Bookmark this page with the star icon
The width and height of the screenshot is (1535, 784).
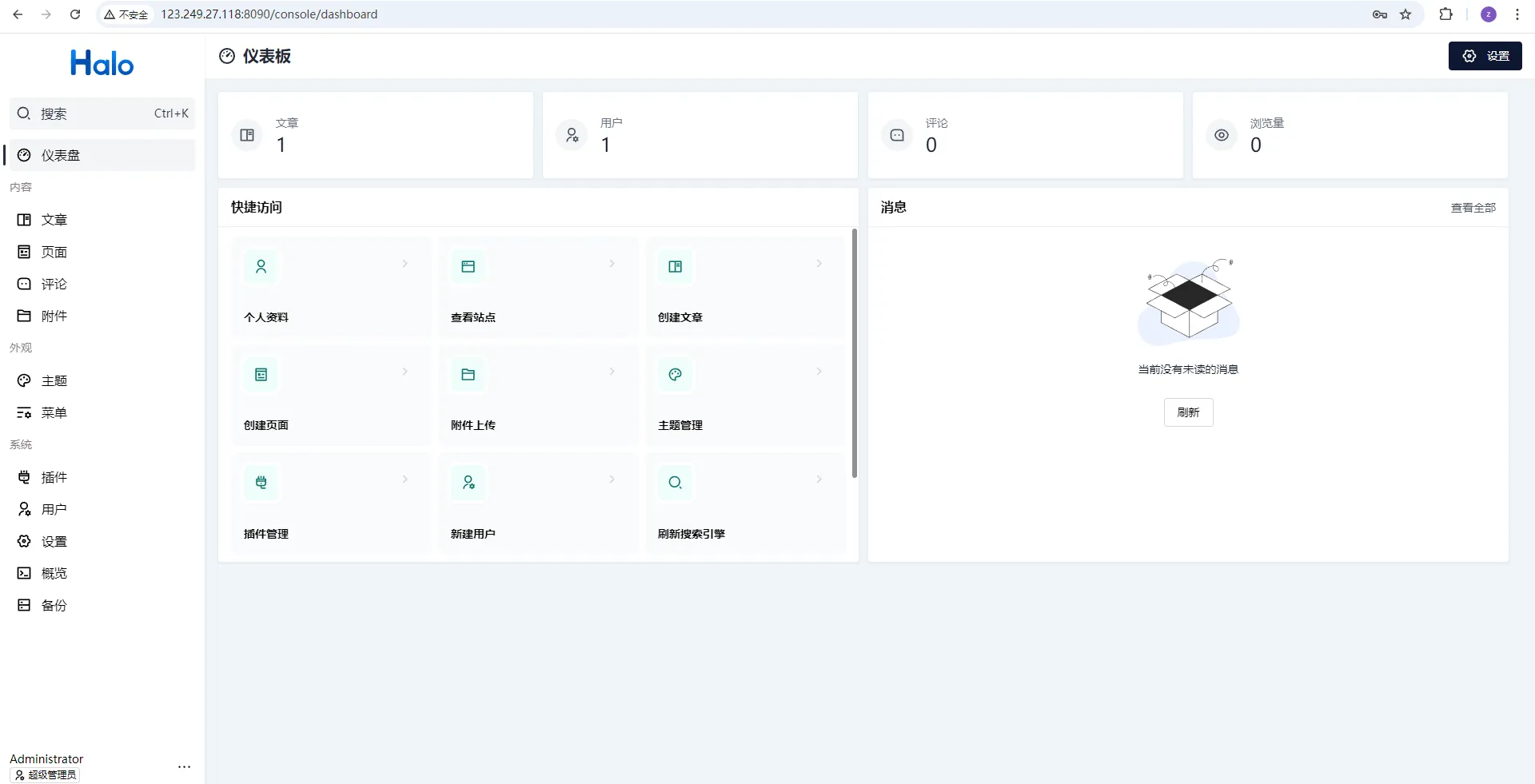tap(1405, 14)
